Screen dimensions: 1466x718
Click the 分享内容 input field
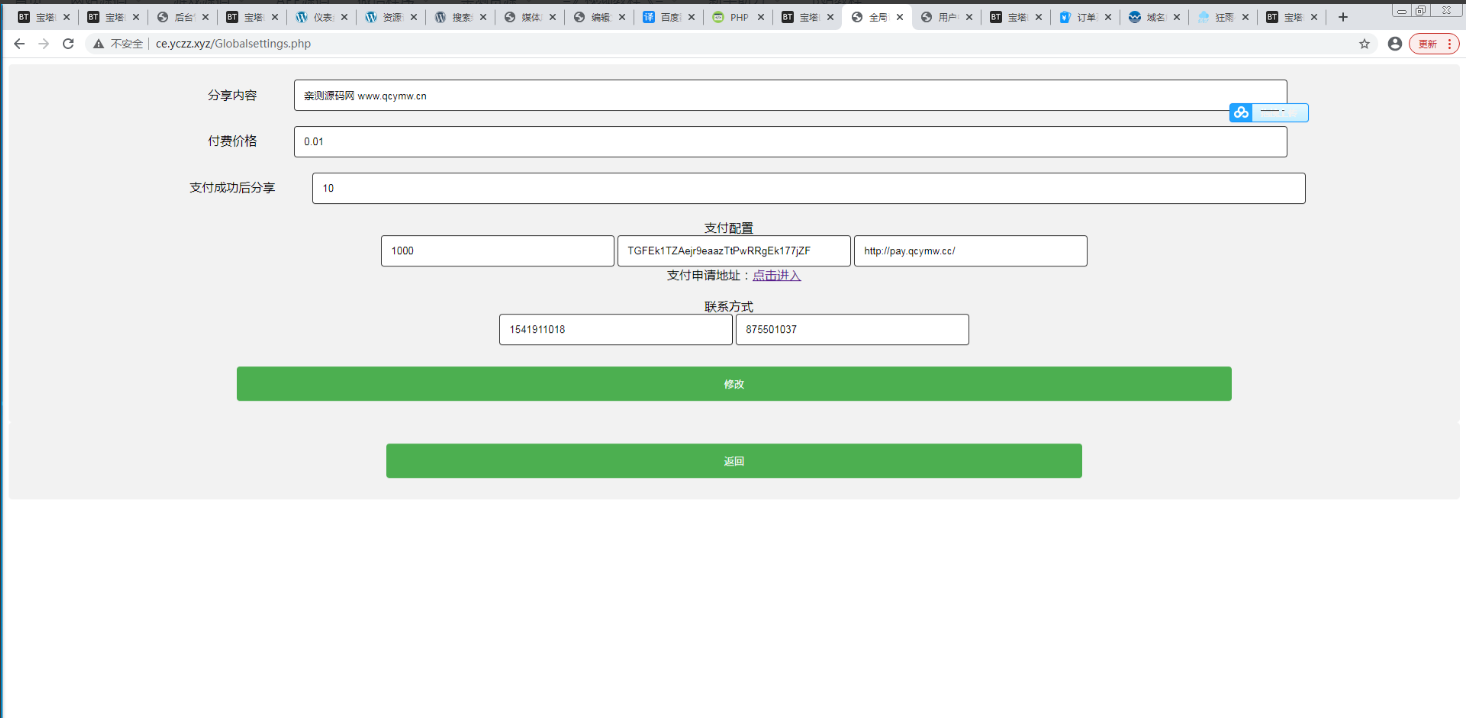[790, 96]
